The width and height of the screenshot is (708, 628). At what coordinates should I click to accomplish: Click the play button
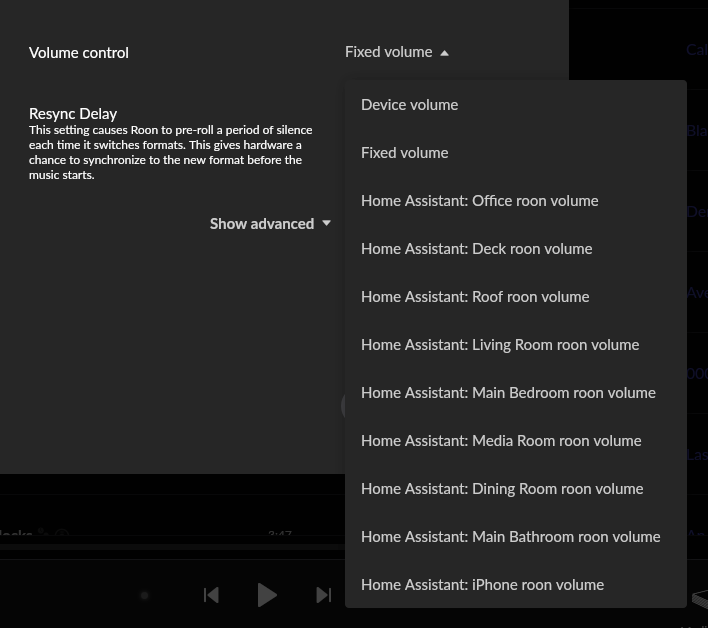(x=267, y=595)
